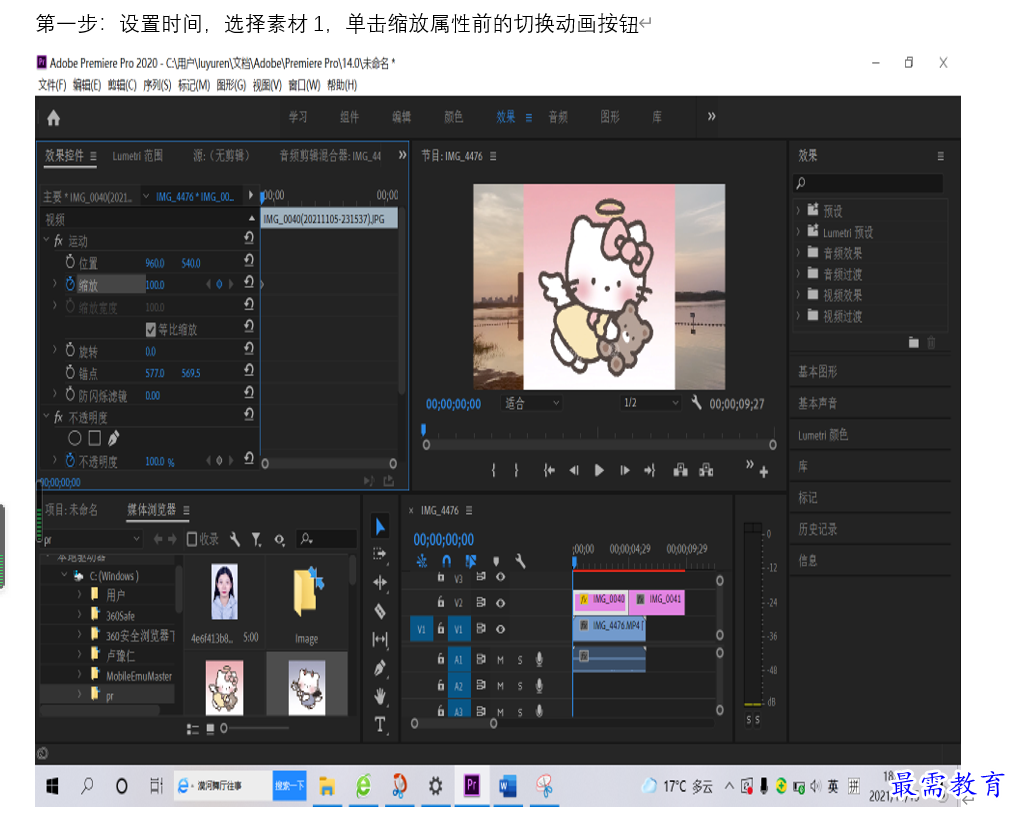Viewport: 1013px width, 816px height.
Task: Reset the position parameter
Action: pyautogui.click(x=249, y=260)
